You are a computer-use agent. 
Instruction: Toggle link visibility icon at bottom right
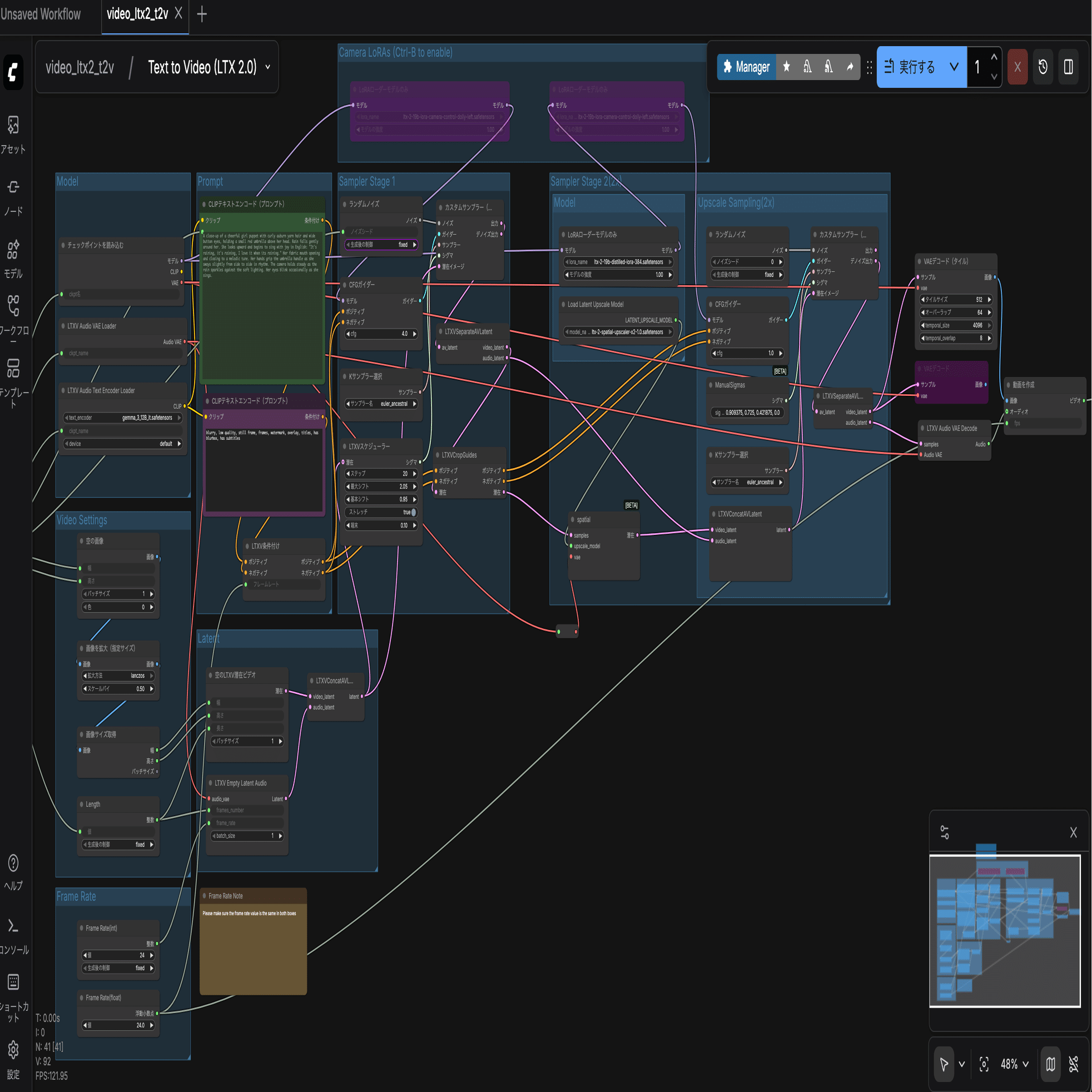(1074, 1064)
